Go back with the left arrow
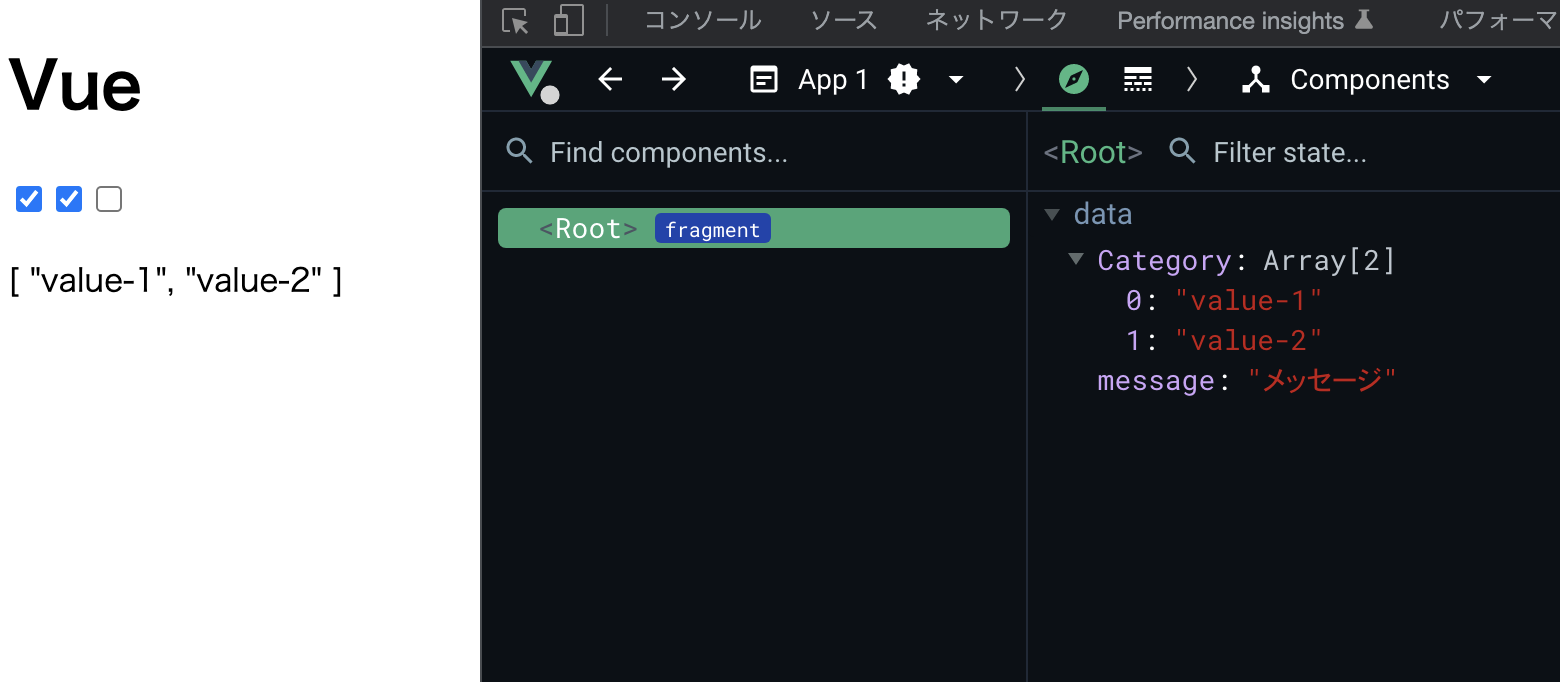The image size is (1560, 682). pos(610,80)
